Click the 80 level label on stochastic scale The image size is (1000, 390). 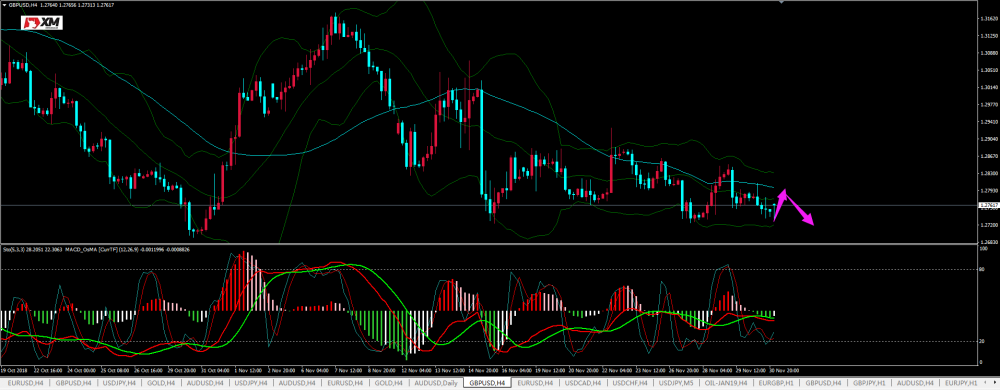pyautogui.click(x=981, y=270)
